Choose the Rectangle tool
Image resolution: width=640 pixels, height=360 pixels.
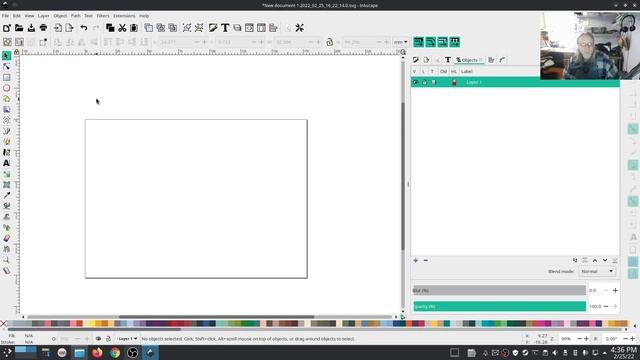[7, 77]
